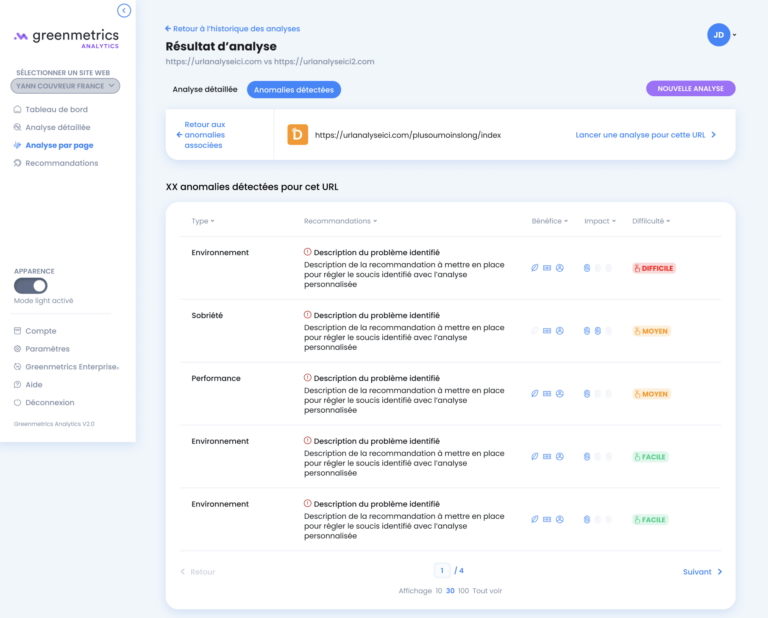768x618 pixels.
Task: Click the leaf benefit icon in DIFFICILE row
Action: point(534,268)
